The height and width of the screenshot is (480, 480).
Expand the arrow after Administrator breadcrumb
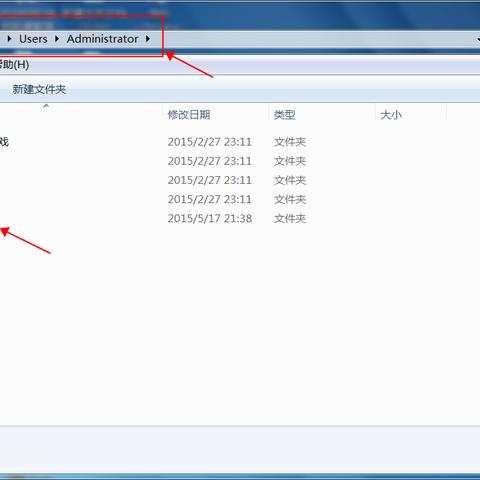[x=148, y=39]
